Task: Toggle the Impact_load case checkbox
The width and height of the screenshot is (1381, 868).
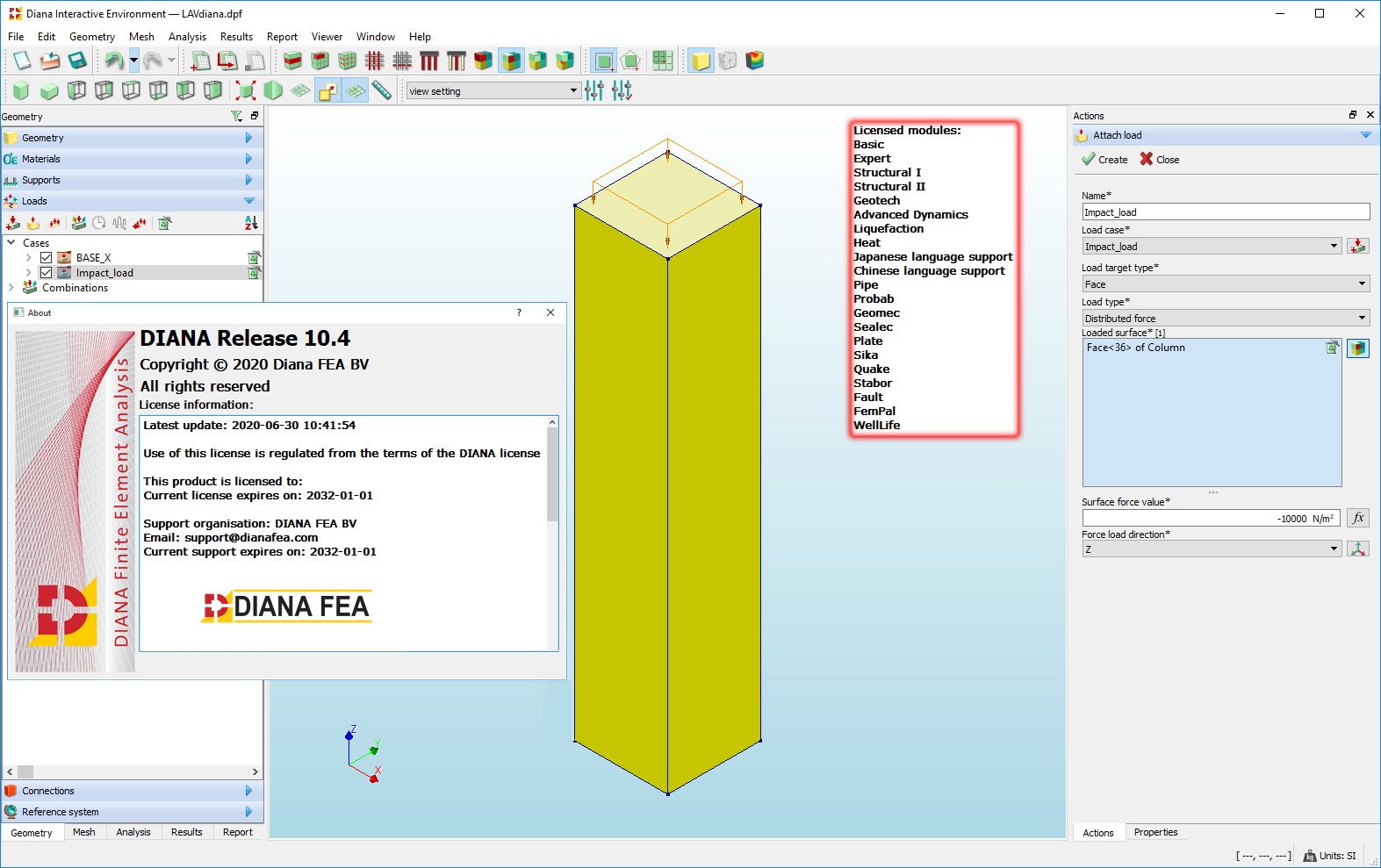Action: 47,273
